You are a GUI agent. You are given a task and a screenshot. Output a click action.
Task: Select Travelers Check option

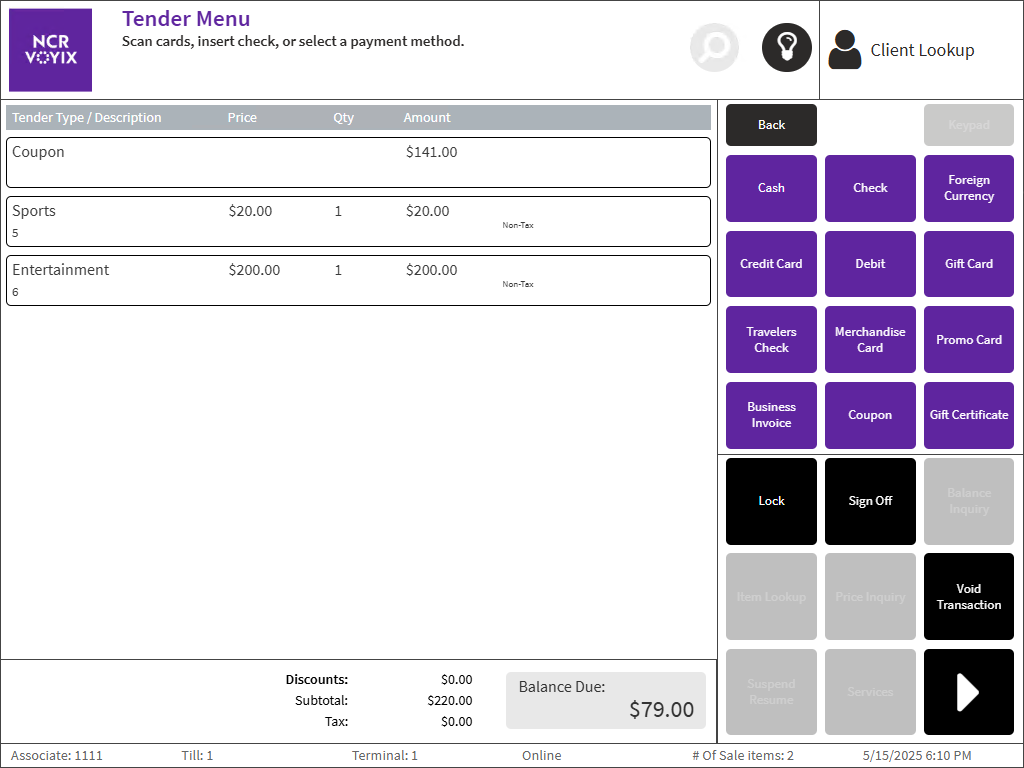771,340
